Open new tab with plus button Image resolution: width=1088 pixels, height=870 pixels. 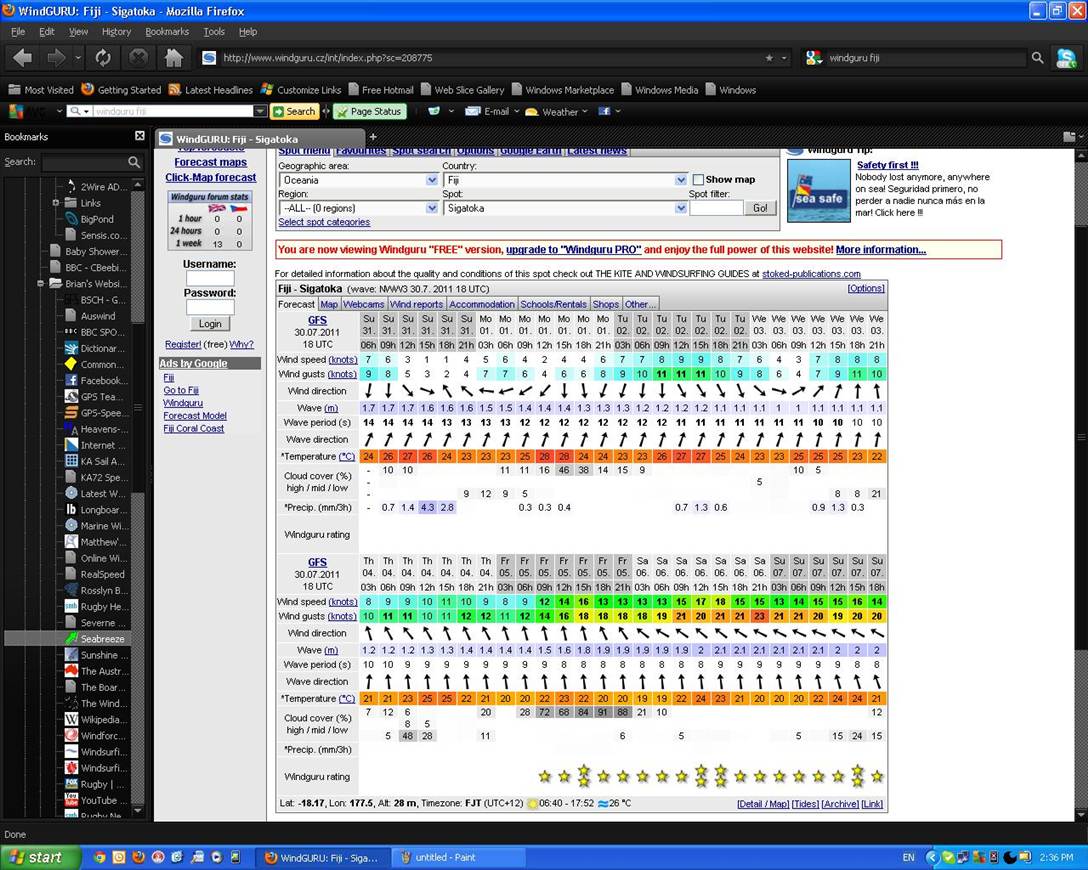pyautogui.click(x=373, y=137)
